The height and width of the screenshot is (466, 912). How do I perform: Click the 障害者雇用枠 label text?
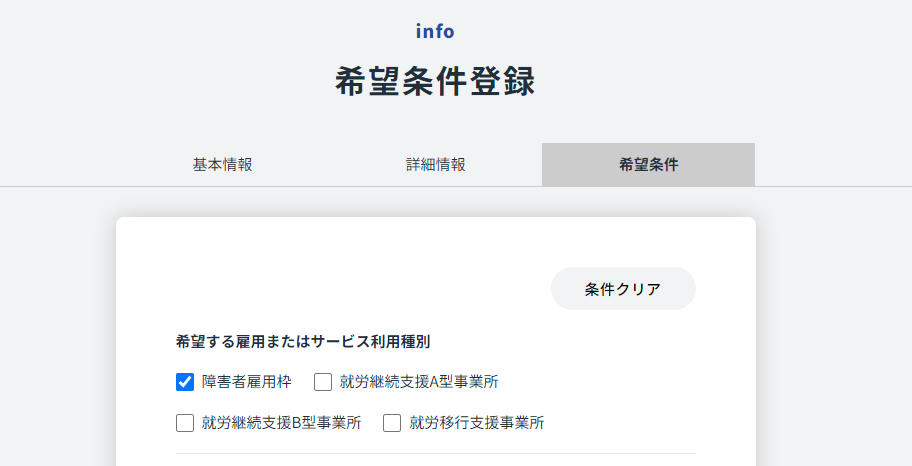(x=247, y=382)
